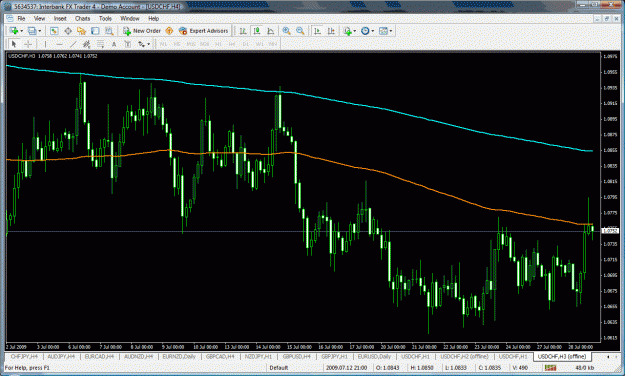Image resolution: width=625 pixels, height=376 pixels.
Task: Select the Crosshair tool
Action: 28,44
